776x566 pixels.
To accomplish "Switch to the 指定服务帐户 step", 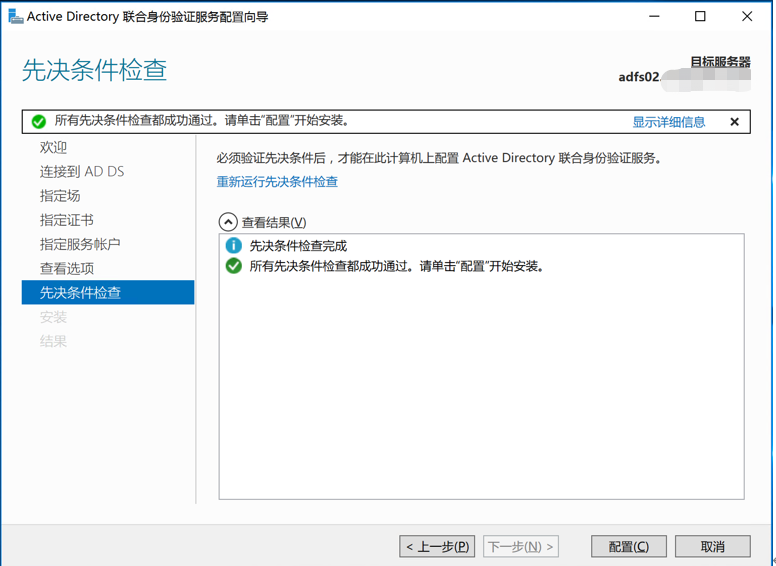I will tap(80, 244).
